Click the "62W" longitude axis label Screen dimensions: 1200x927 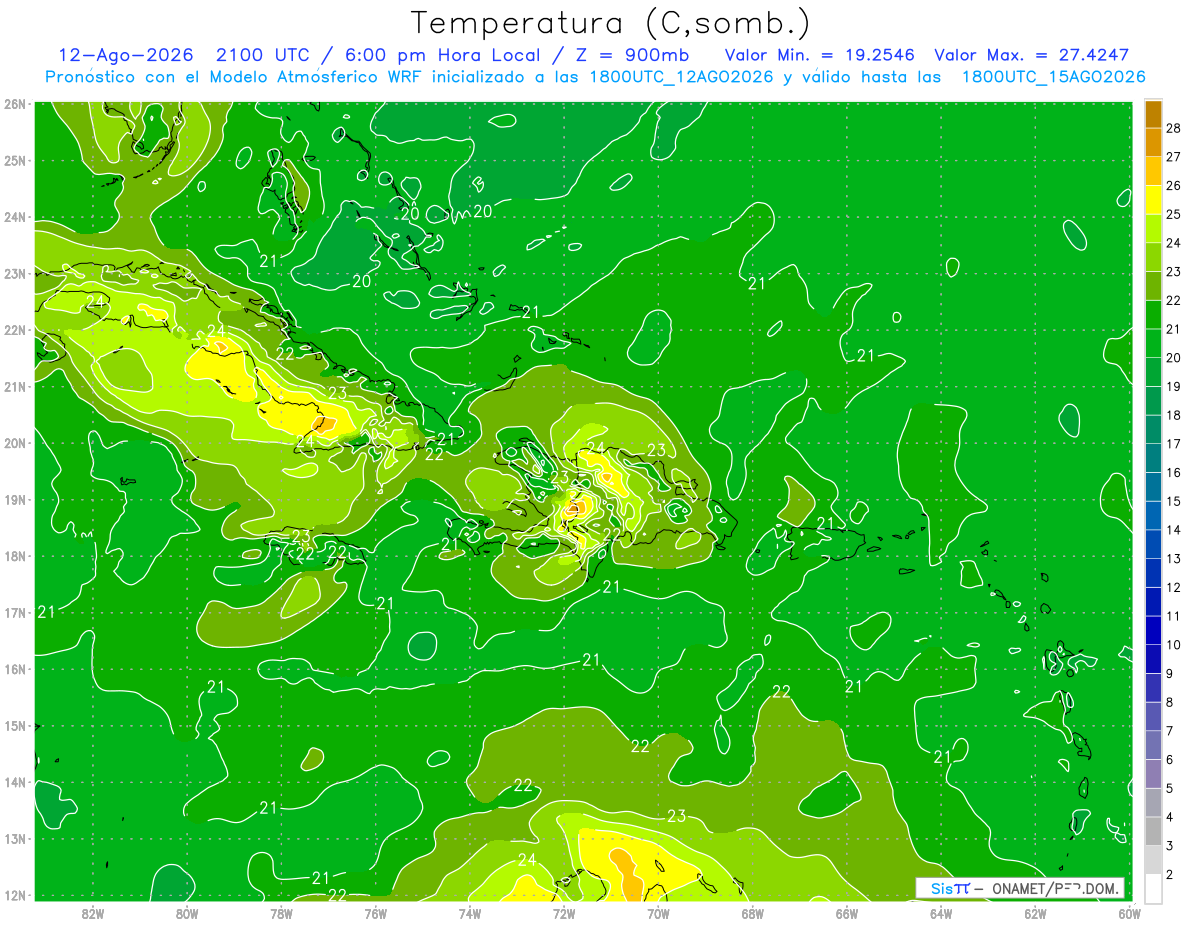[x=1035, y=912]
